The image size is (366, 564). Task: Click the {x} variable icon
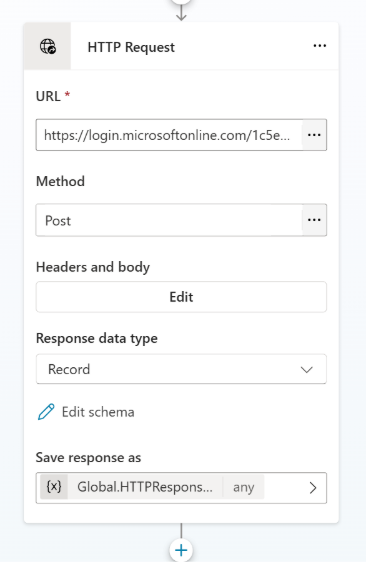pyautogui.click(x=54, y=487)
